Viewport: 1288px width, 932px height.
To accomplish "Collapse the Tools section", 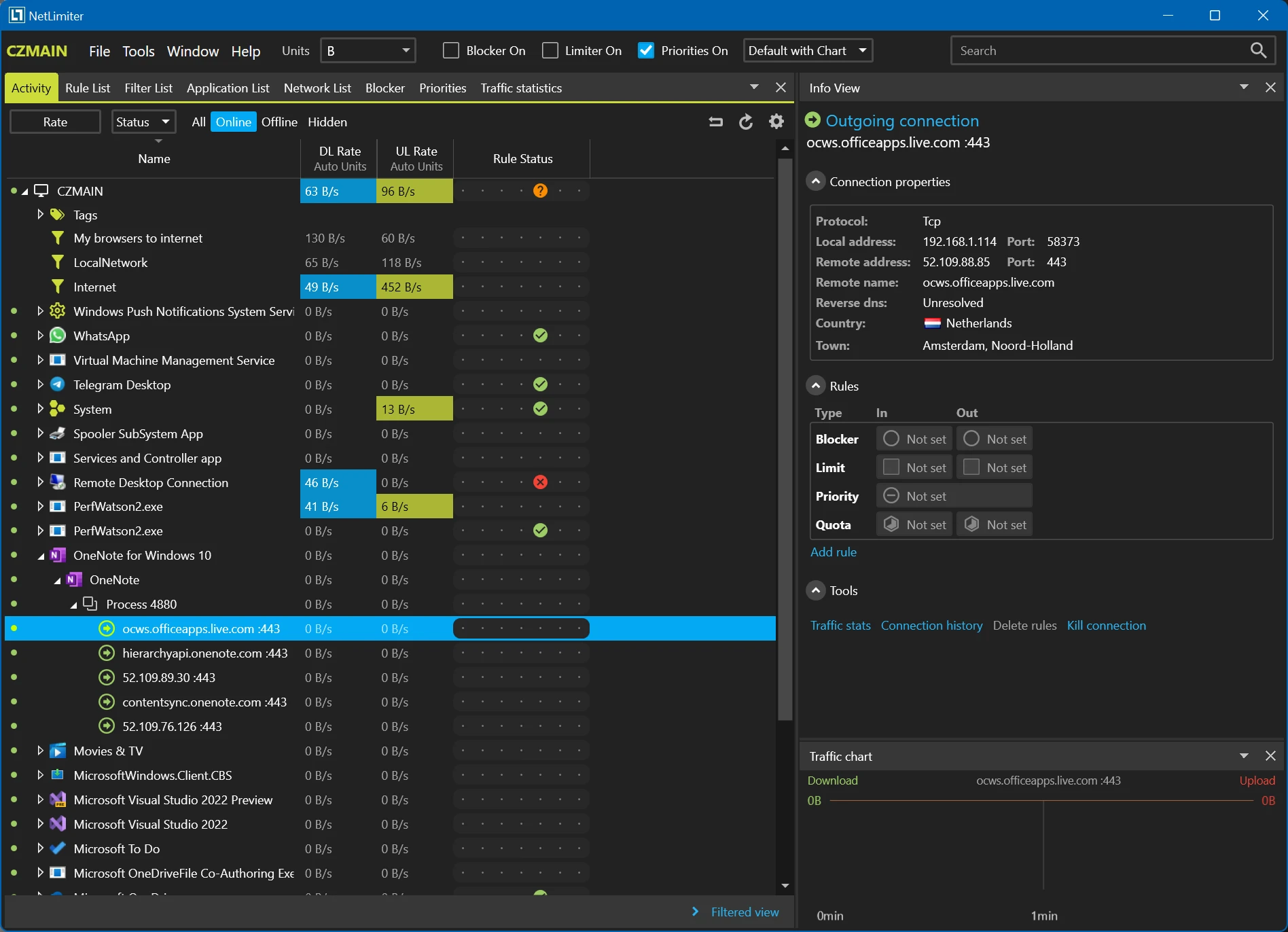I will [816, 590].
